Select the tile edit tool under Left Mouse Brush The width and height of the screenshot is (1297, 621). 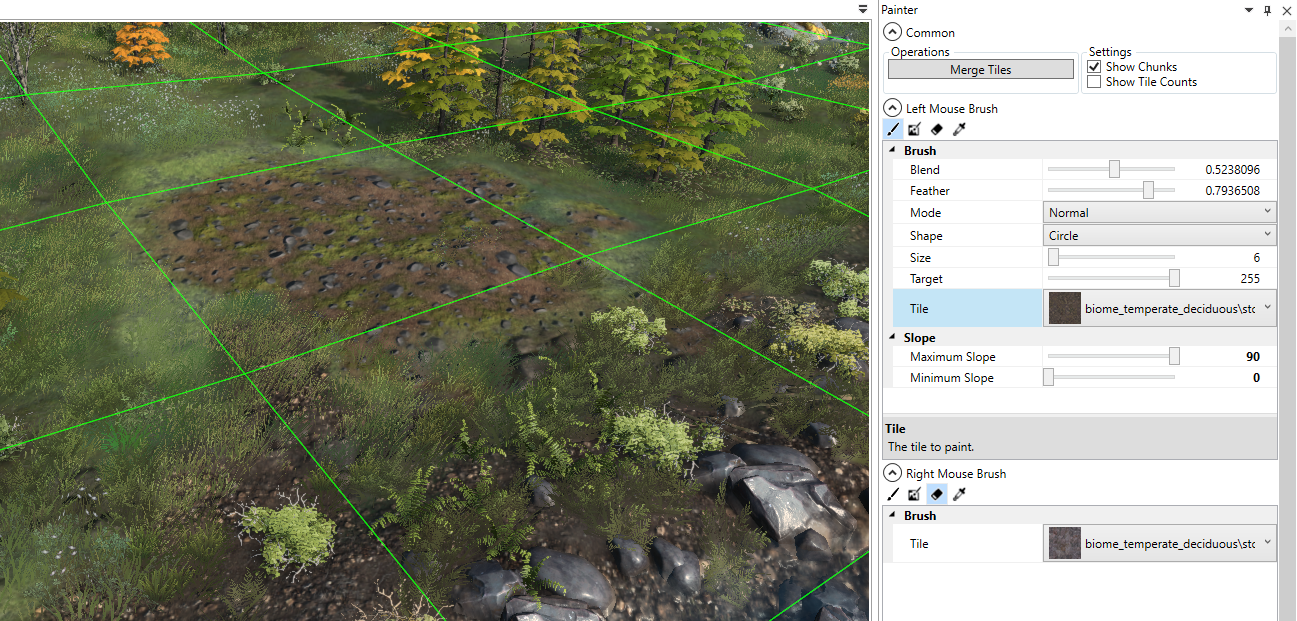pyautogui.click(x=914, y=129)
